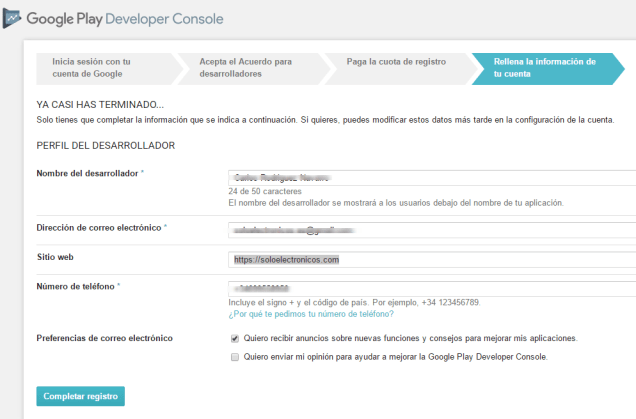Click the 'Dirección de correo electrónico' label

(98, 228)
